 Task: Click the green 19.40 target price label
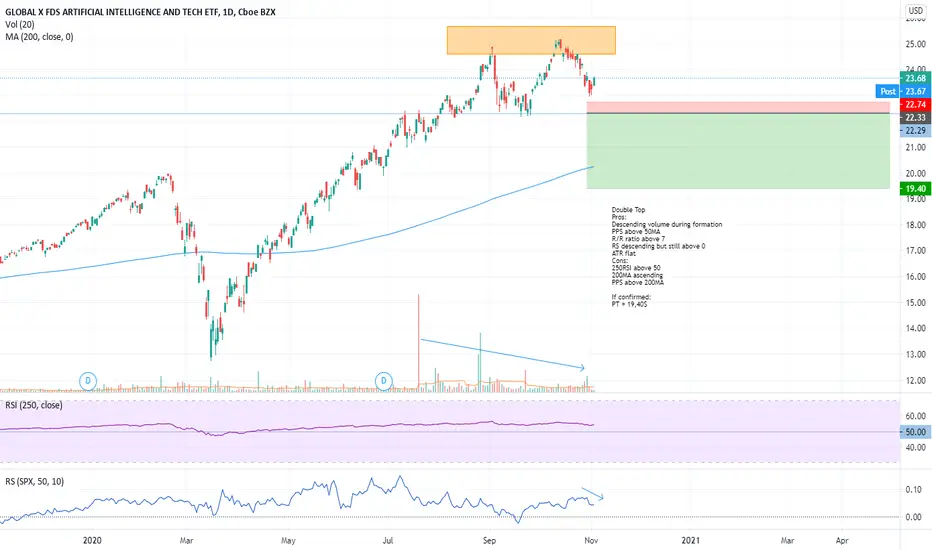coord(915,189)
